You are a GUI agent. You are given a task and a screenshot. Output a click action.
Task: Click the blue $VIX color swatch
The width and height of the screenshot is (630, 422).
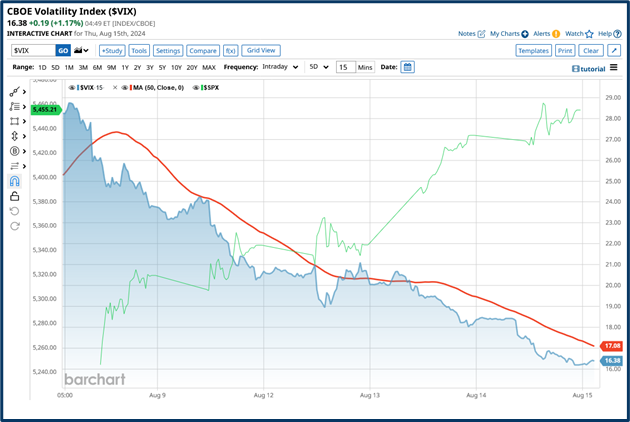[x=78, y=88]
